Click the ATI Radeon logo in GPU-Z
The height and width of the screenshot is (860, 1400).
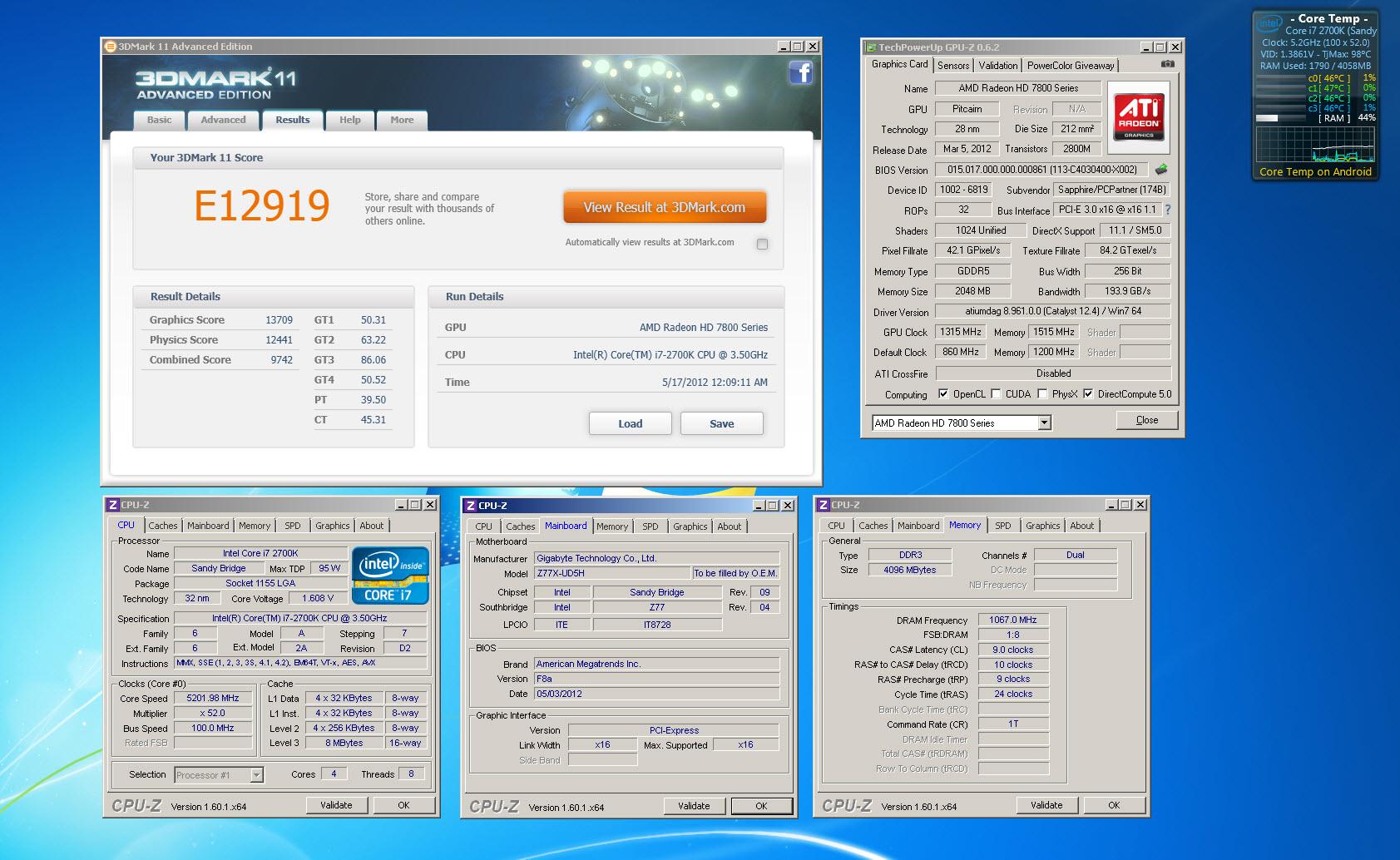[1139, 116]
